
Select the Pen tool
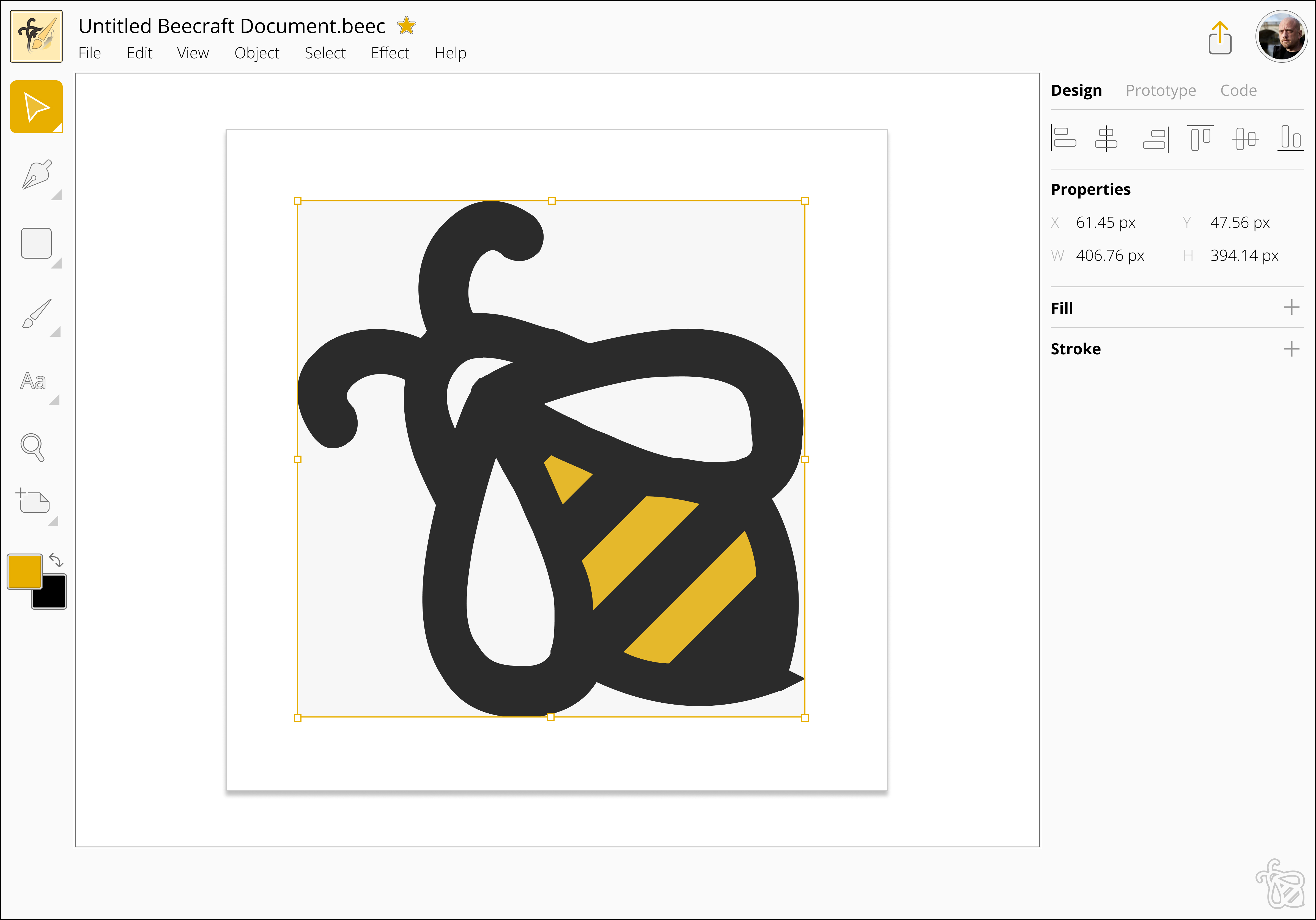pos(37,175)
